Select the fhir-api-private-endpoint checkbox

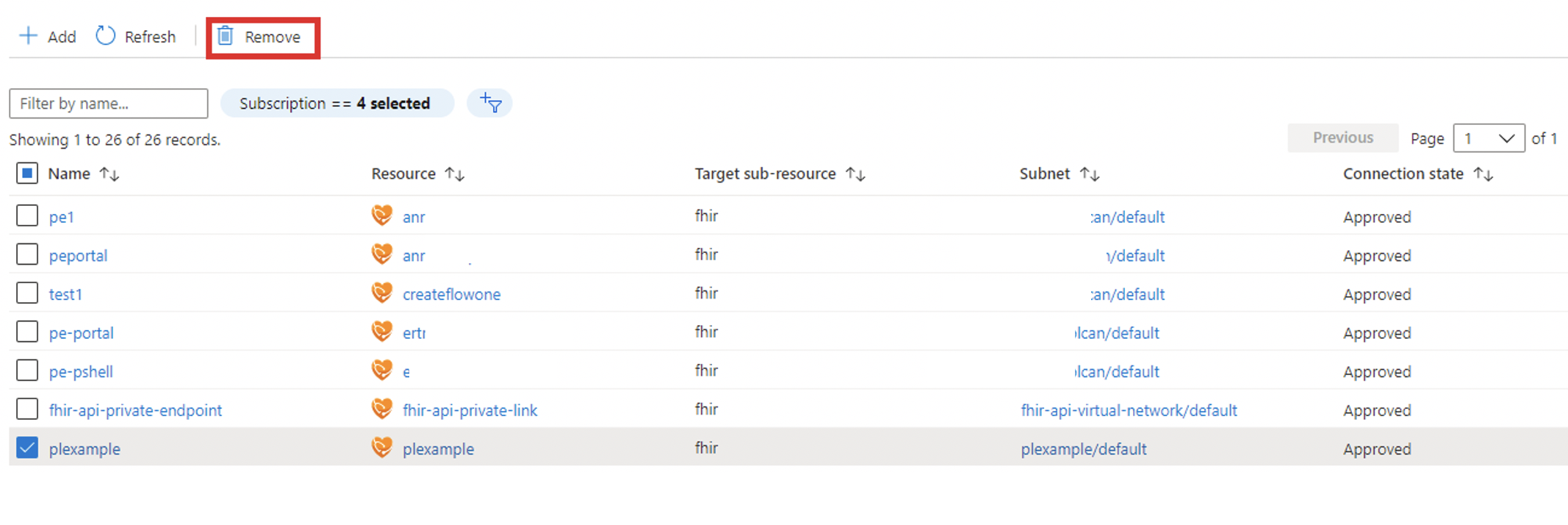(27, 409)
